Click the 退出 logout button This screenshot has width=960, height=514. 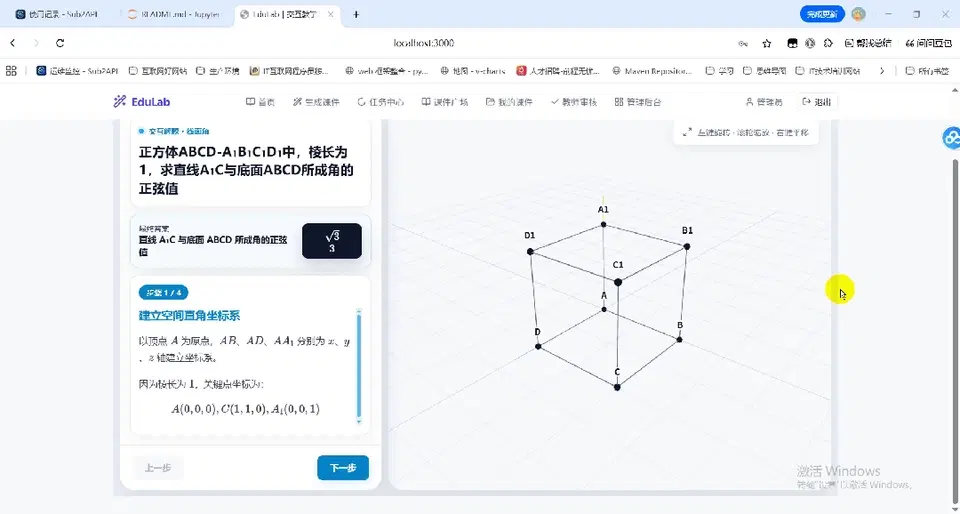coord(817,102)
